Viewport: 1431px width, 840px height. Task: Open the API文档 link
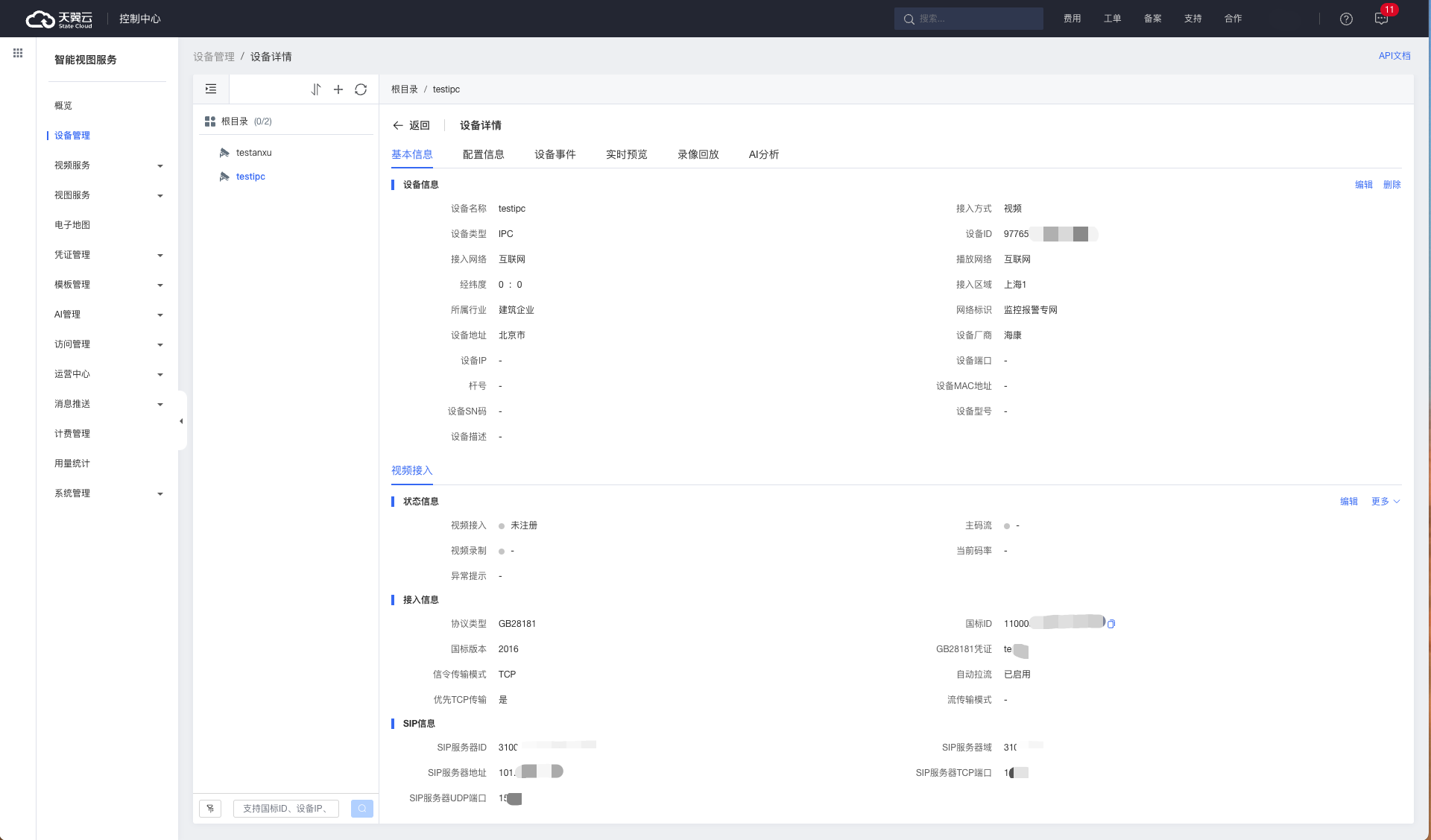1394,56
